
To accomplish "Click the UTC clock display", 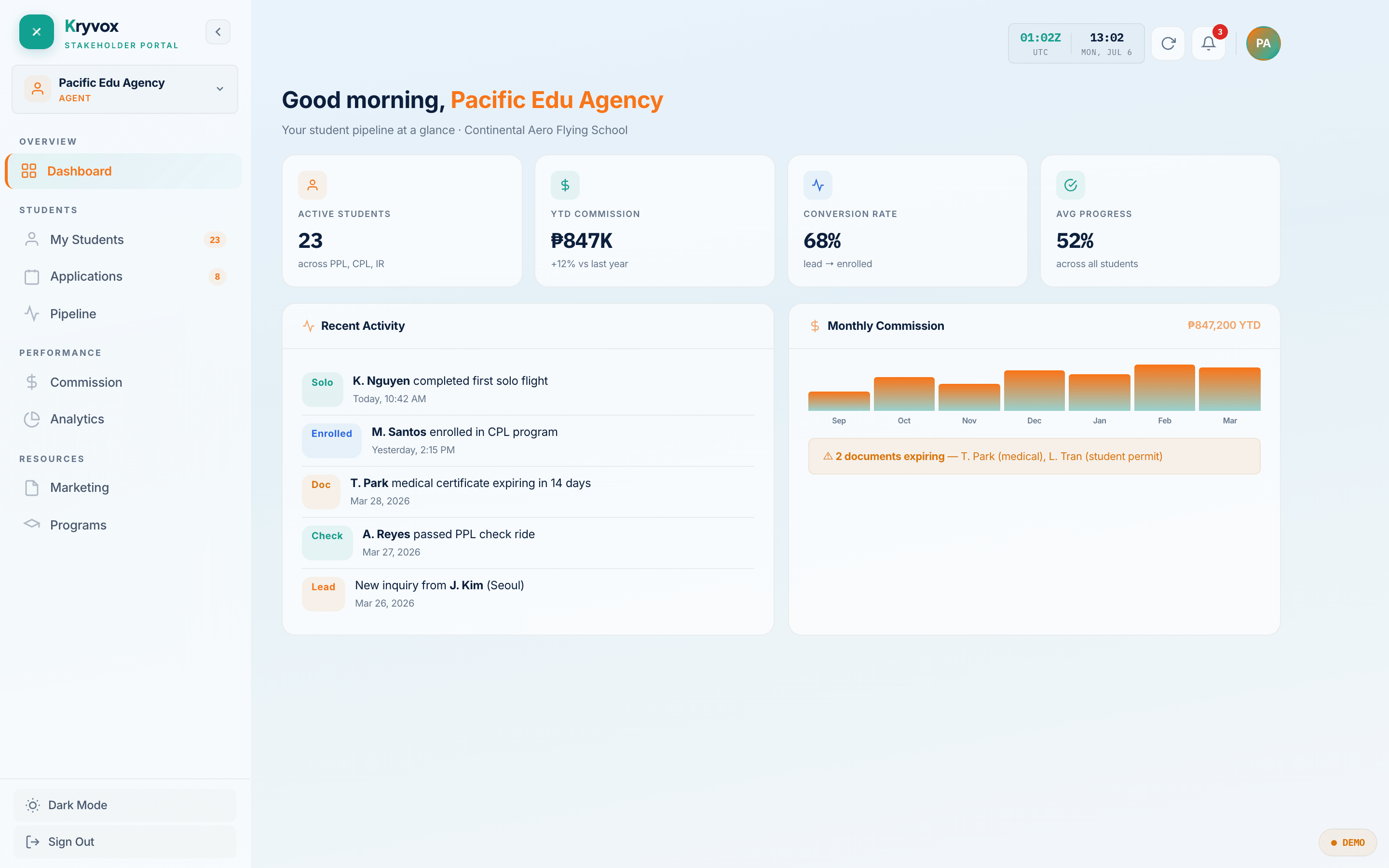I will pos(1040,43).
